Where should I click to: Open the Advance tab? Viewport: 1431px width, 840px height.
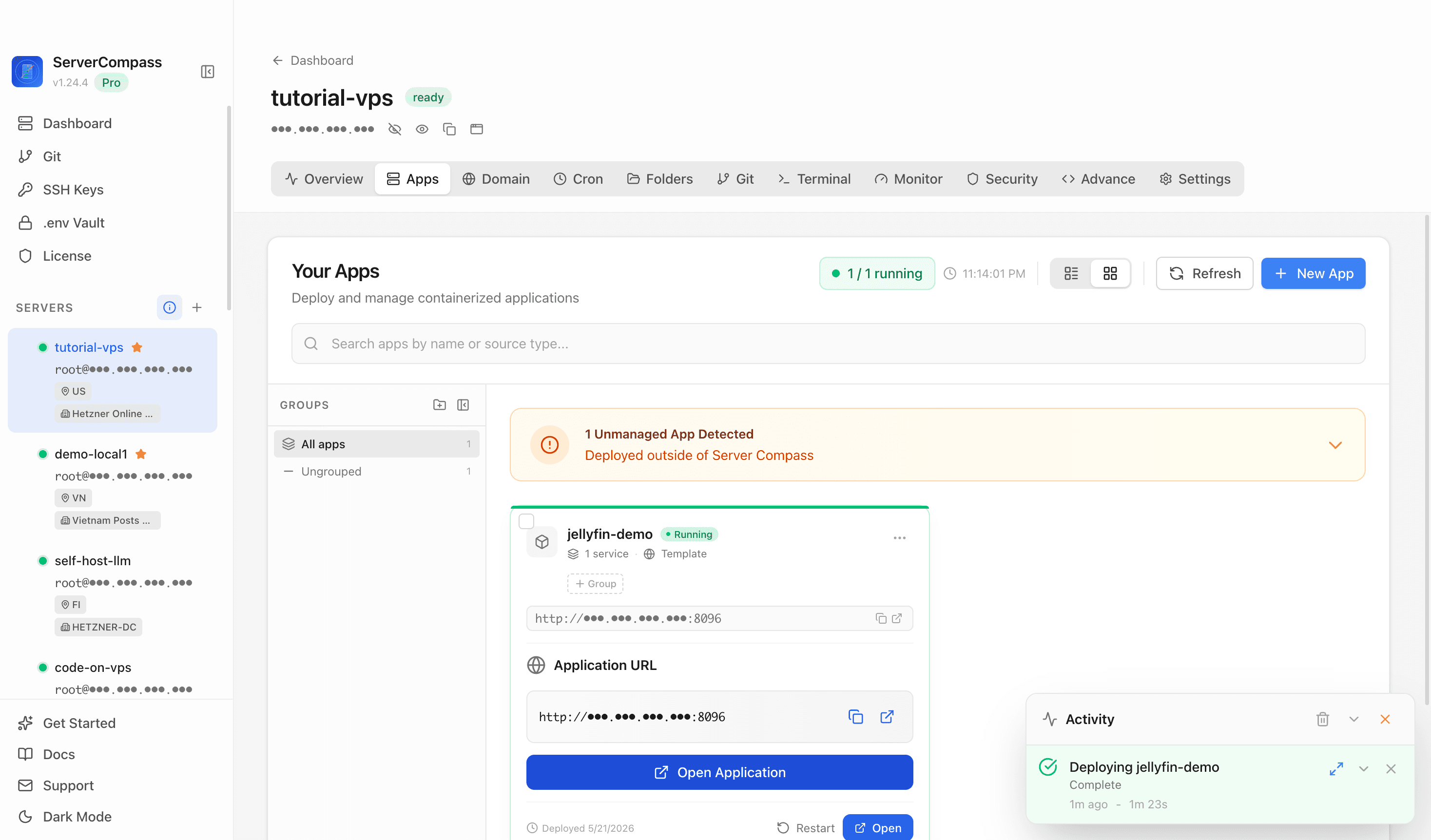[x=1098, y=179]
